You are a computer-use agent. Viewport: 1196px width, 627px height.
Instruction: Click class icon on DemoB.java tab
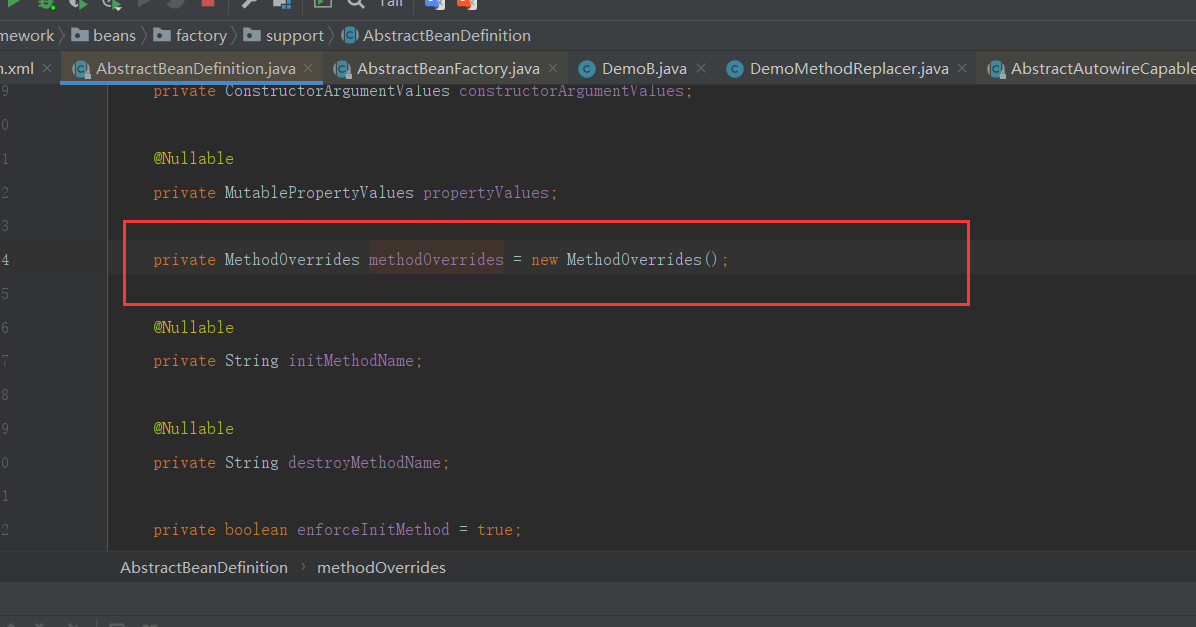[x=587, y=69]
